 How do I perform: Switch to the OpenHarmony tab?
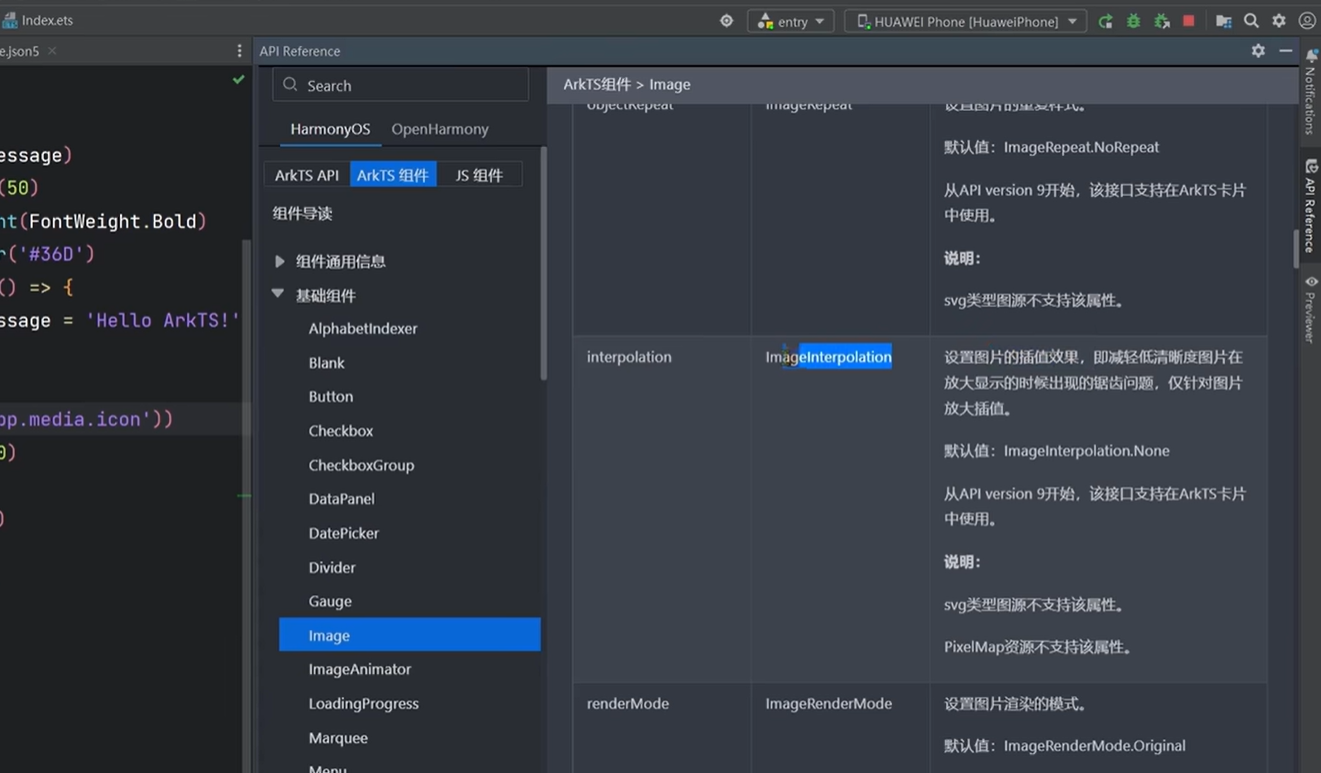[x=440, y=129]
